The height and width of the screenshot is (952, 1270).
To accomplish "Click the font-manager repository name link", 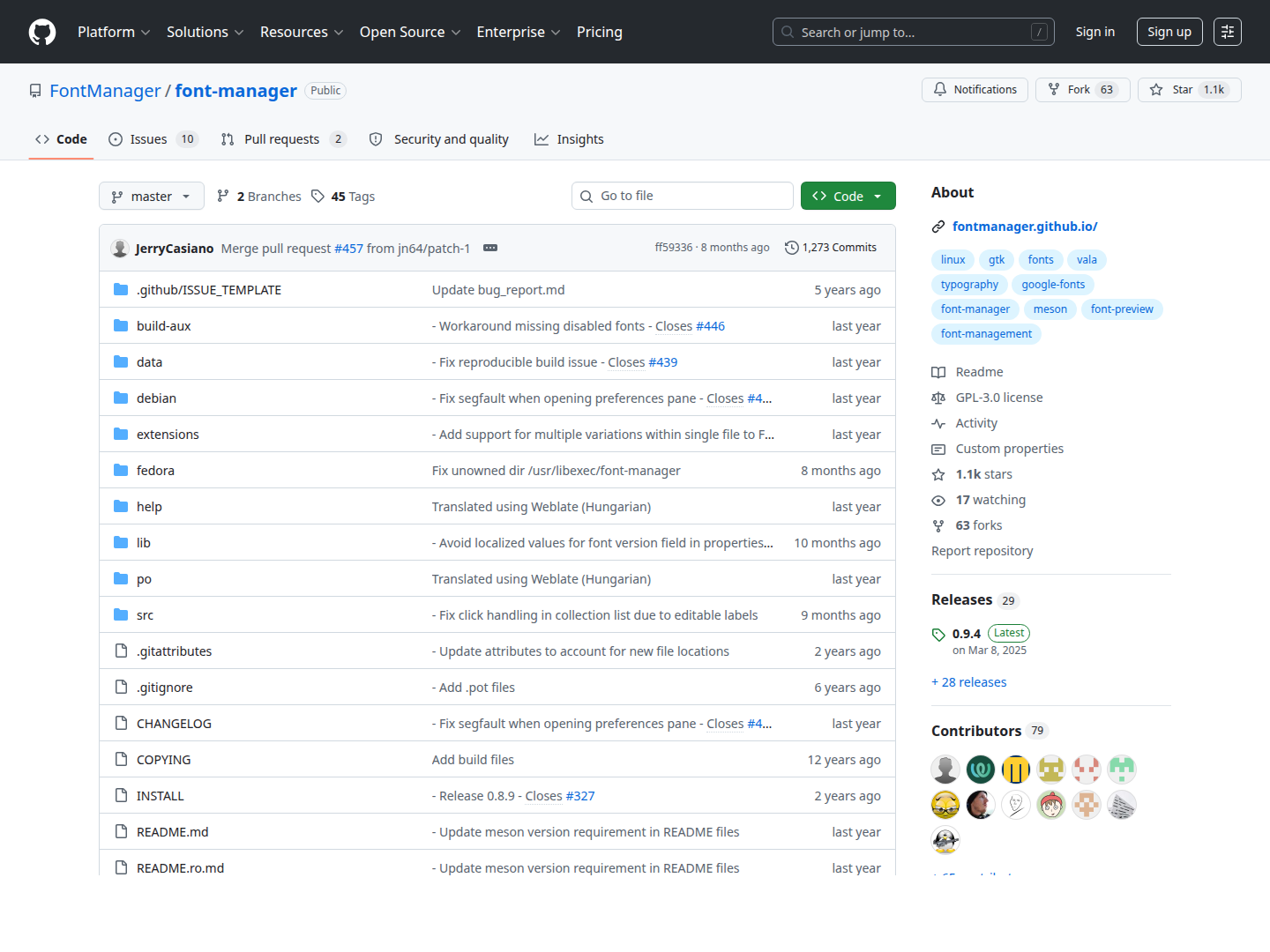I will [x=236, y=91].
